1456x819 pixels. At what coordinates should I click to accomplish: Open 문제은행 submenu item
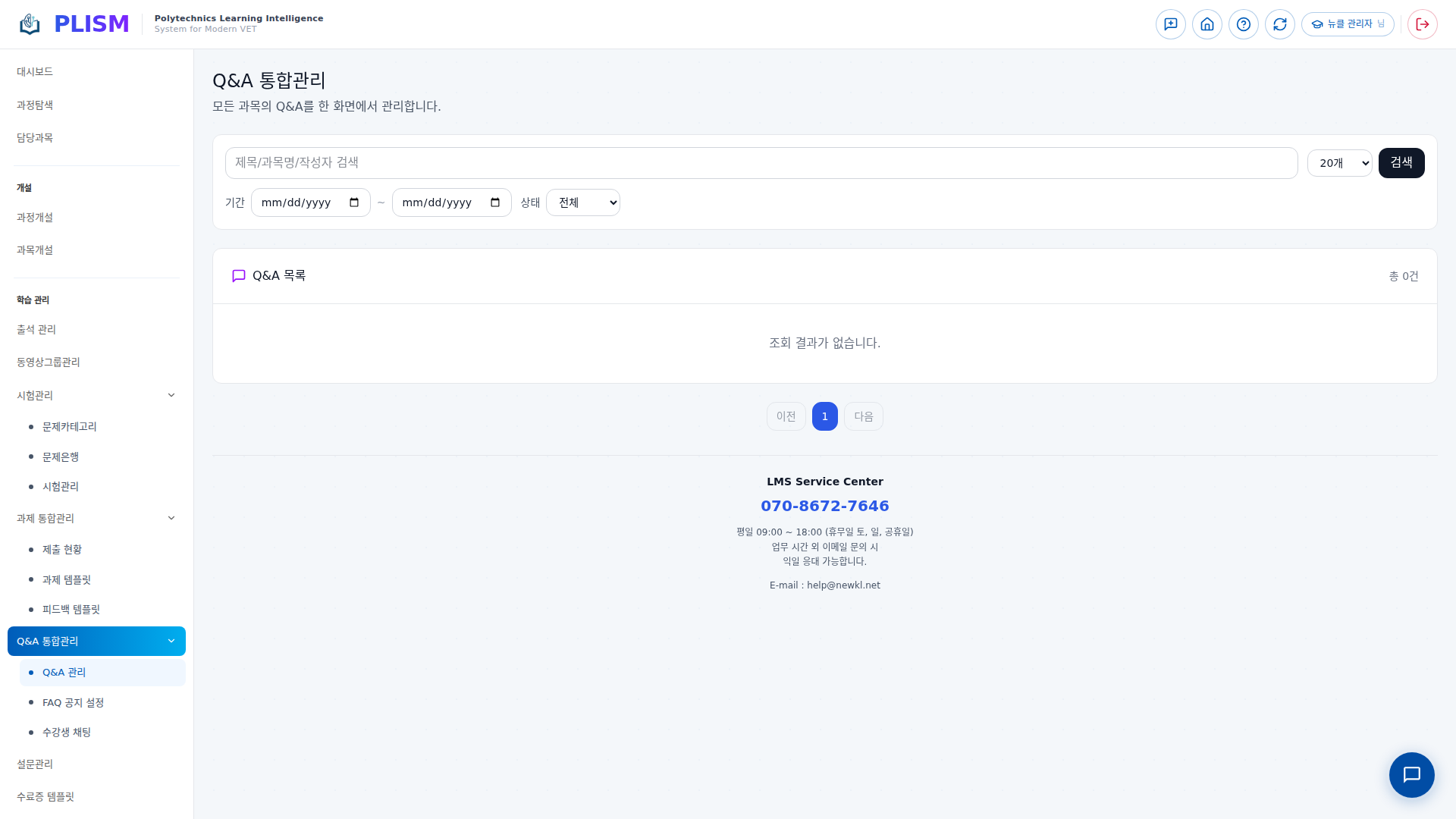(61, 457)
